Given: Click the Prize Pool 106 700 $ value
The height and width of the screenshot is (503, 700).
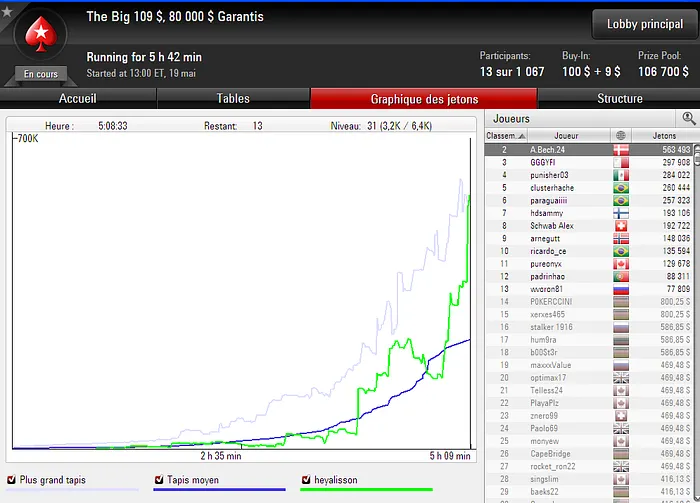Looking at the screenshot, I should (663, 71).
